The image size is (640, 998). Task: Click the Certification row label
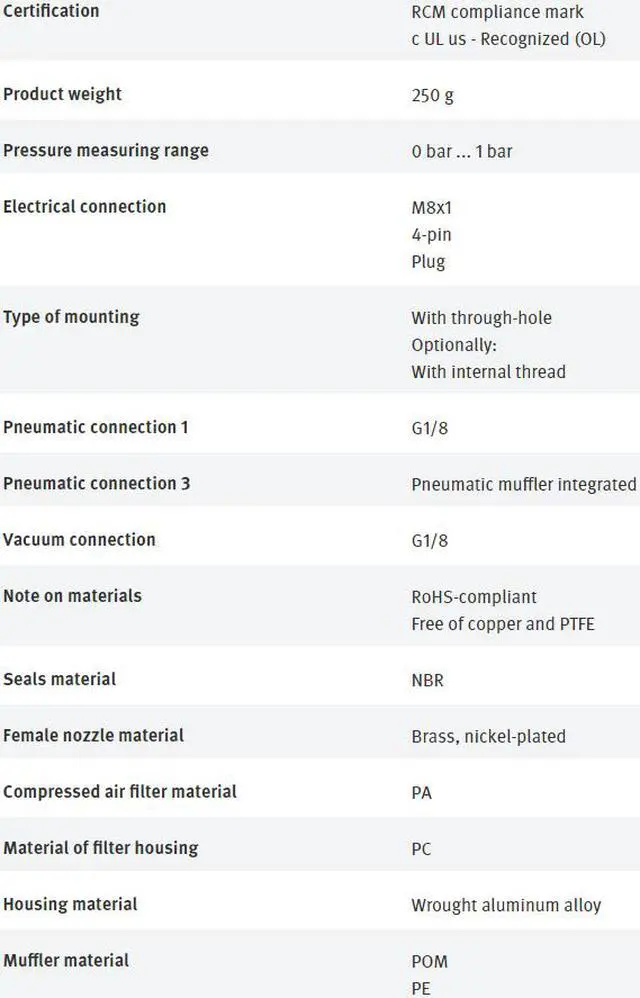[51, 11]
